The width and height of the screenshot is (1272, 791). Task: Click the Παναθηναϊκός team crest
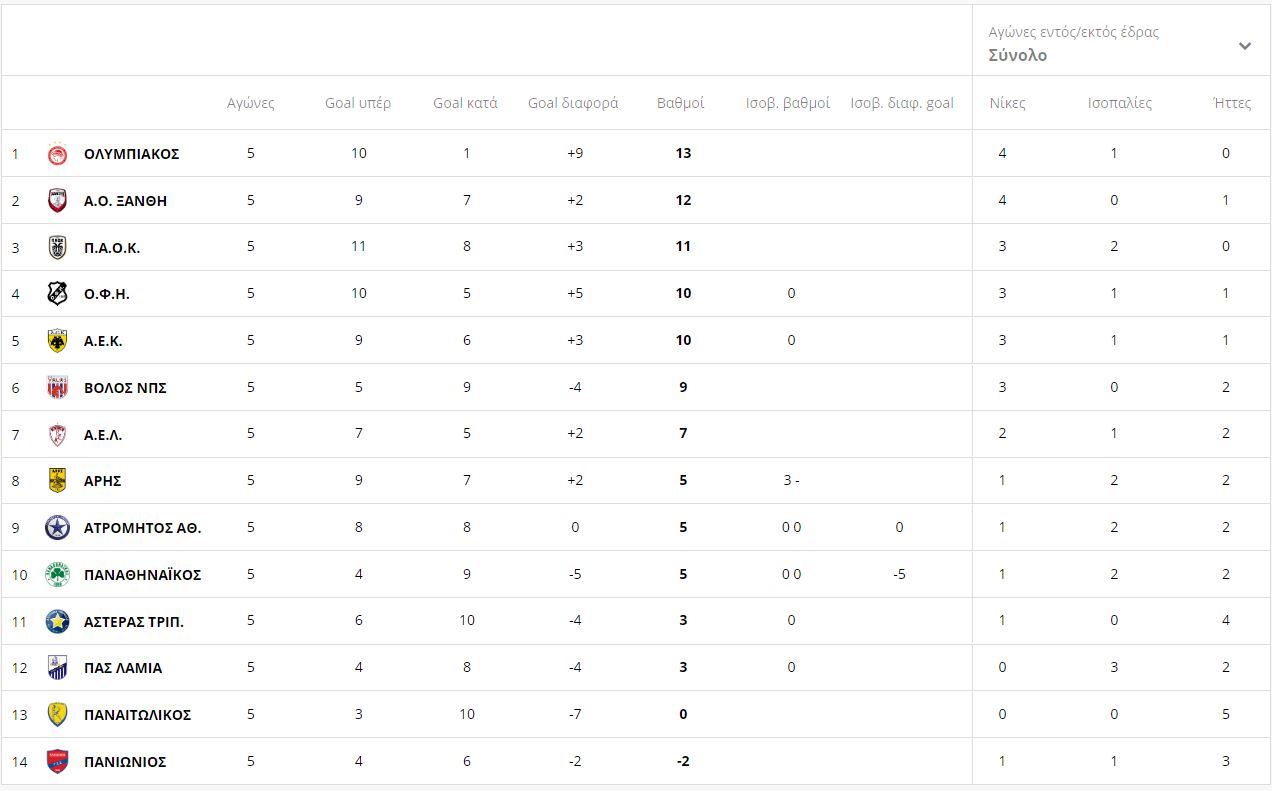click(58, 575)
